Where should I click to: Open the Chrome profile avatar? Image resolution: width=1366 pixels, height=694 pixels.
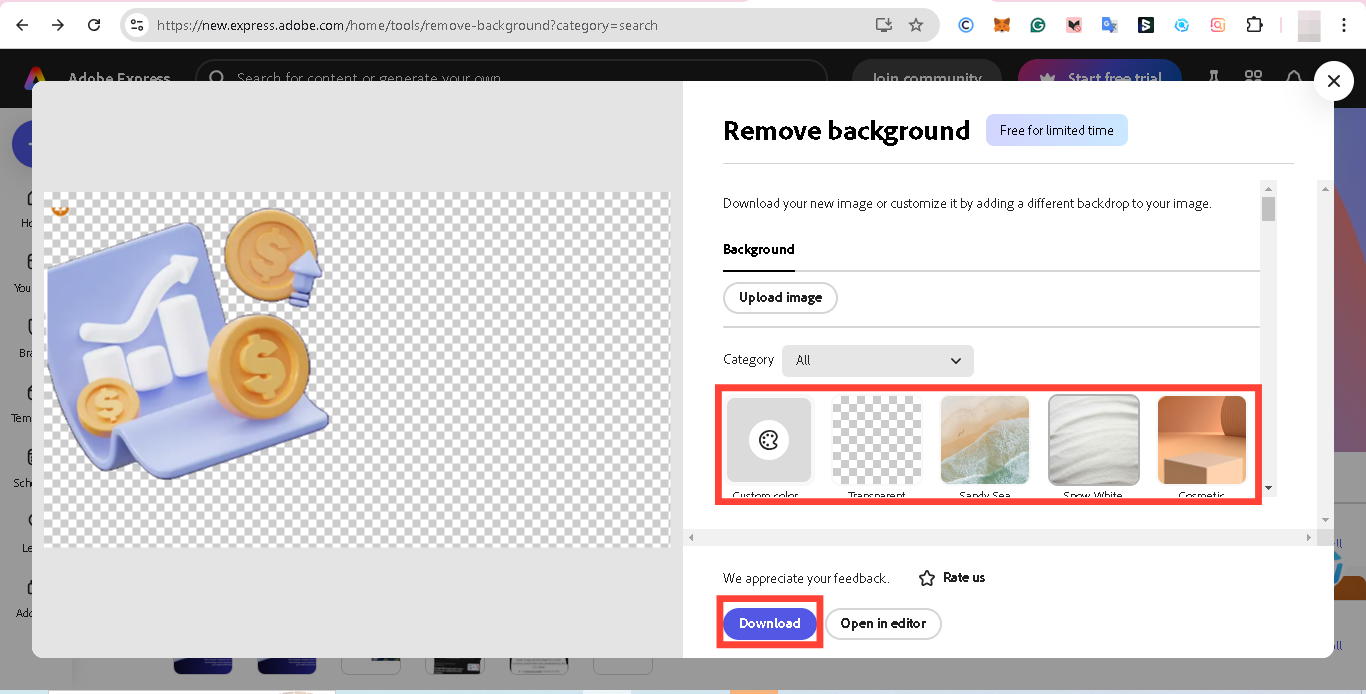pos(1309,25)
